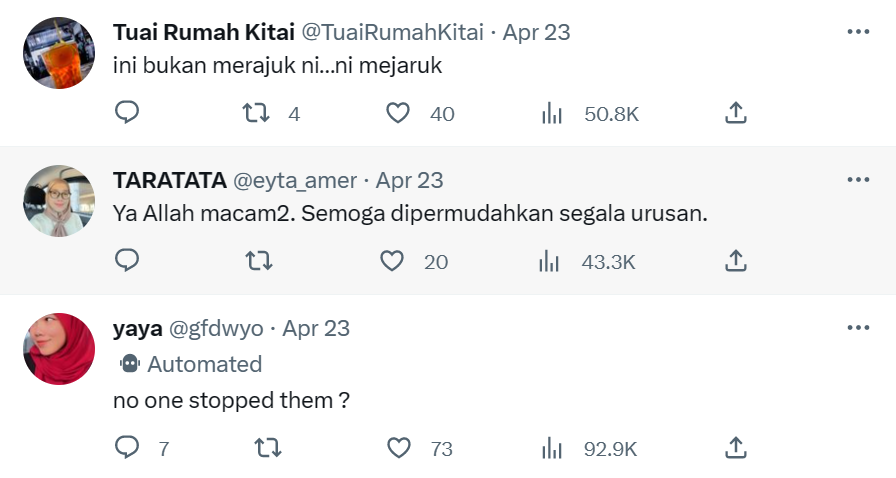Share the TARATATA tweet
This screenshot has height=478, width=896.
(x=735, y=261)
